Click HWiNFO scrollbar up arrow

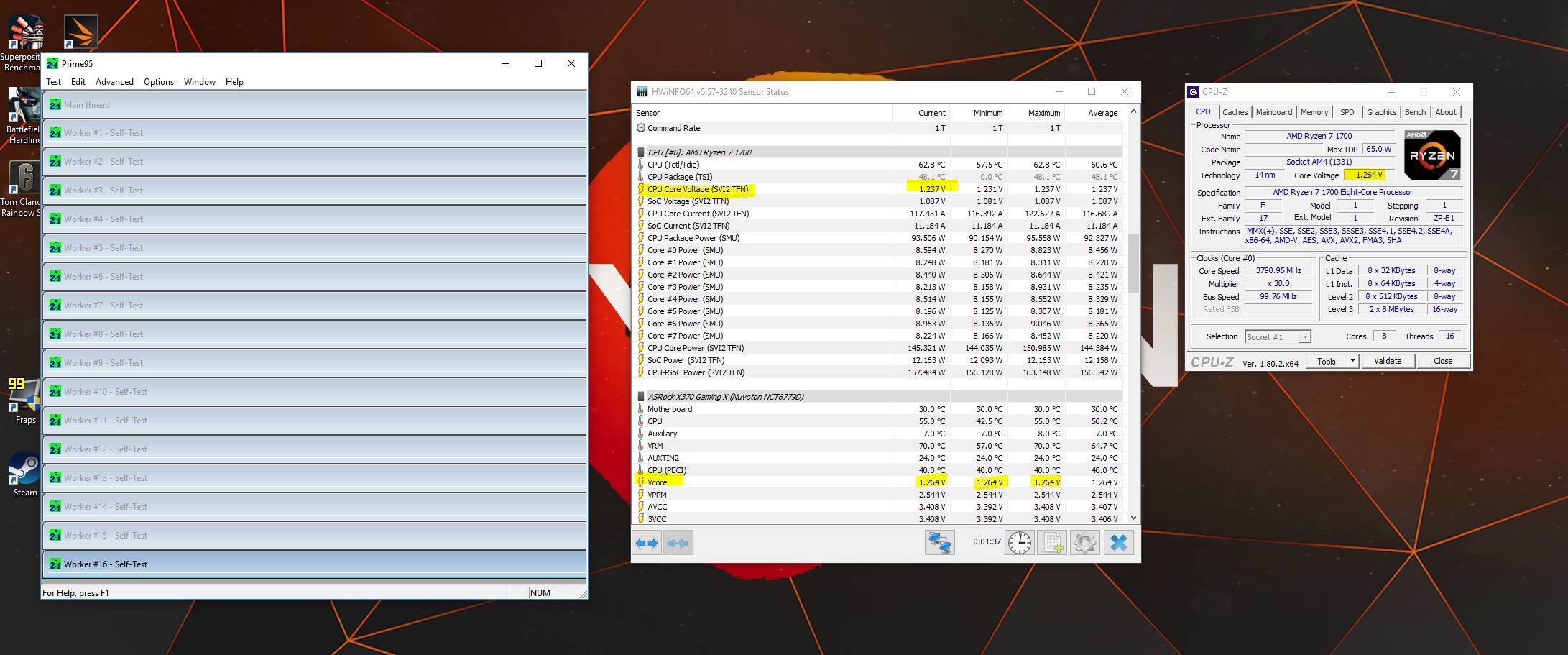[x=1133, y=111]
